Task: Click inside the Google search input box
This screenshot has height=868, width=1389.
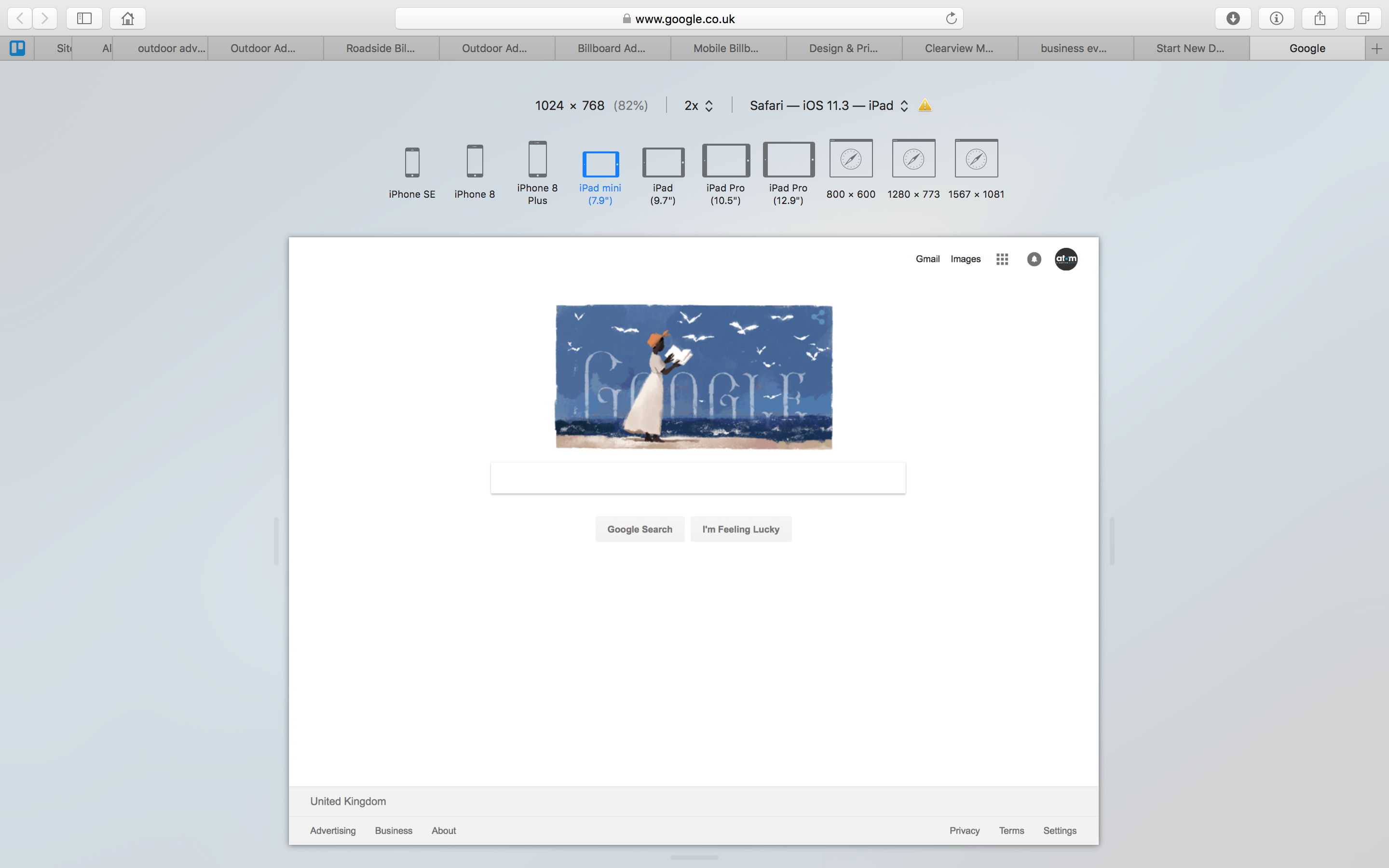Action: pyautogui.click(x=697, y=478)
